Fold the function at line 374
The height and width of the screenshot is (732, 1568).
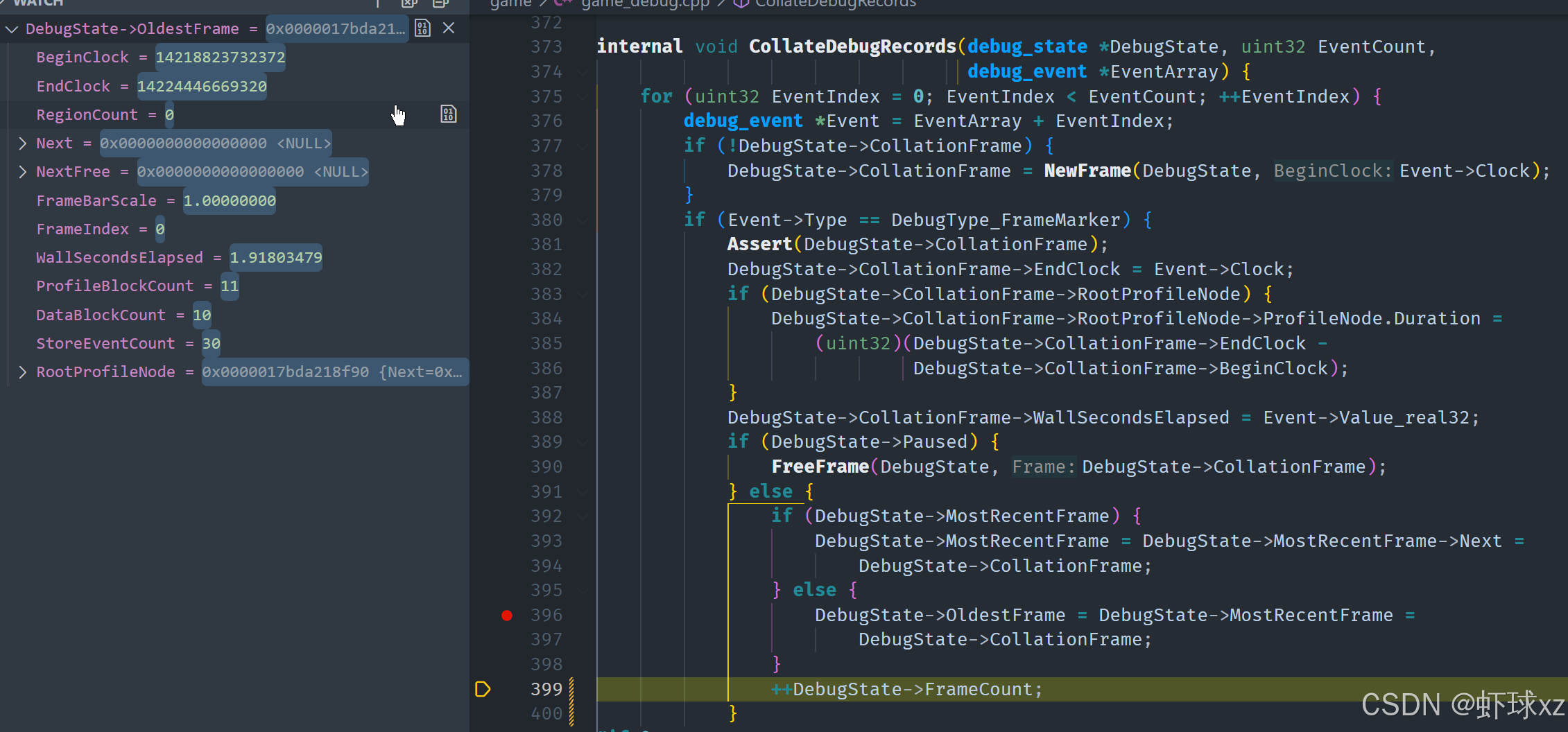[583, 72]
